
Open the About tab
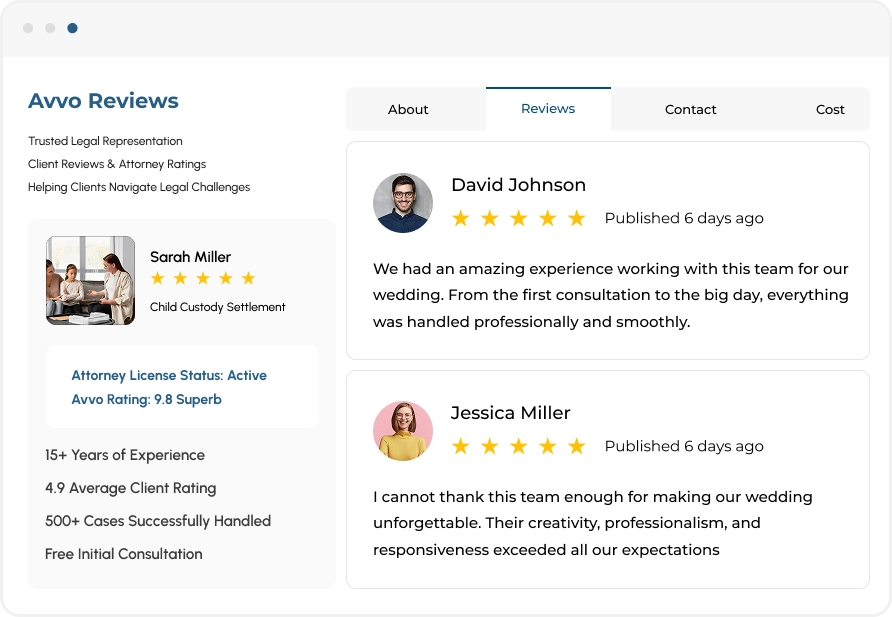click(408, 109)
